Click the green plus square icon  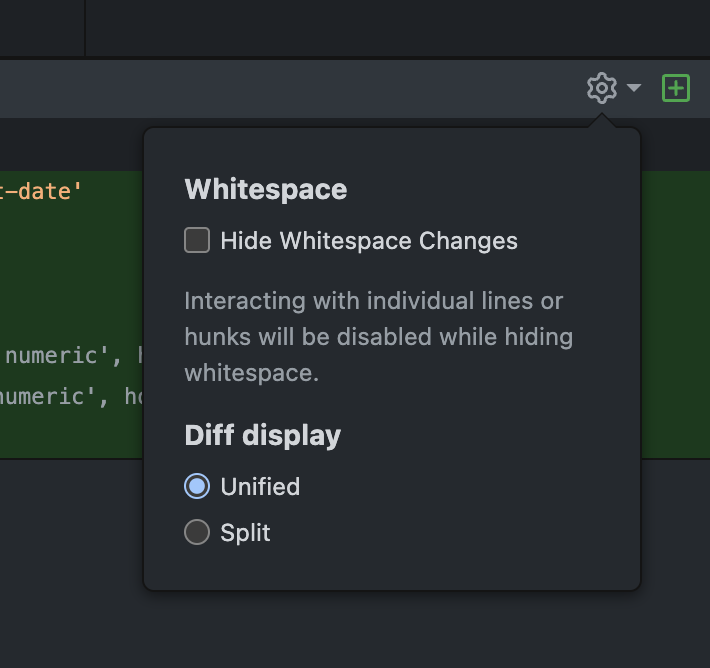tap(676, 88)
